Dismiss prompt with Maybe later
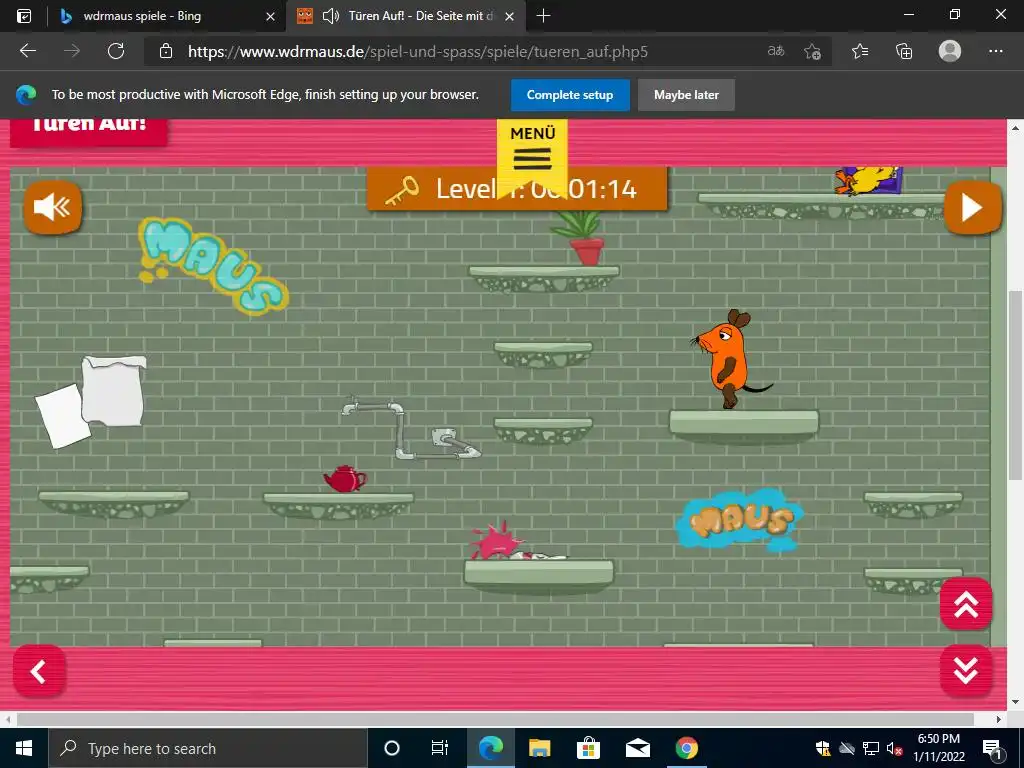This screenshot has width=1024, height=768. click(686, 95)
